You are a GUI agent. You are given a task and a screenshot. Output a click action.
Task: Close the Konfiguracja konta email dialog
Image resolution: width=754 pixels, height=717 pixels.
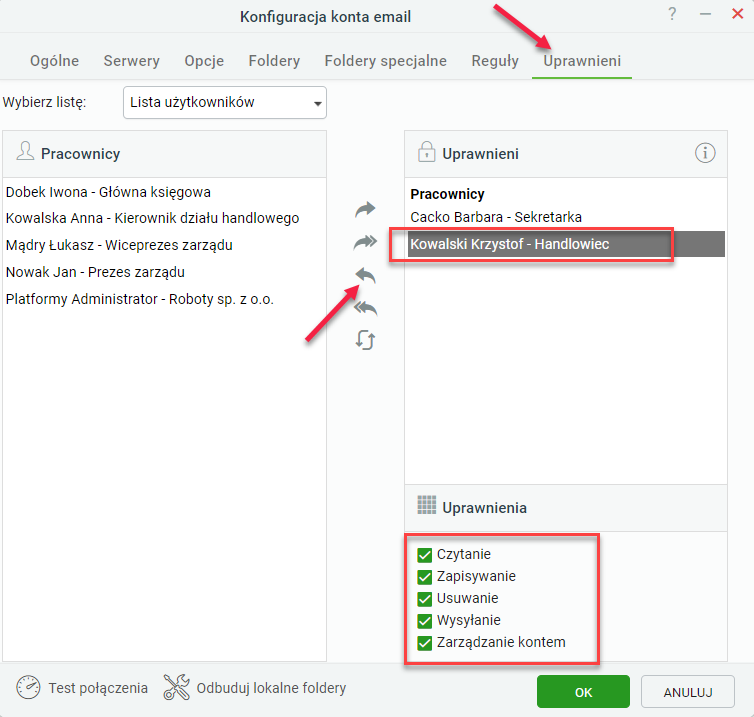(737, 13)
